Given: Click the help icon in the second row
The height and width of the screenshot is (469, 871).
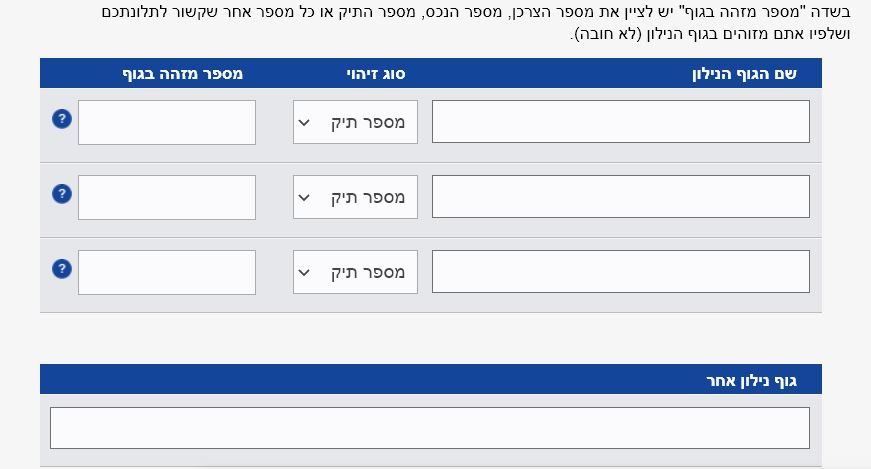Looking at the screenshot, I should click(x=61, y=194).
